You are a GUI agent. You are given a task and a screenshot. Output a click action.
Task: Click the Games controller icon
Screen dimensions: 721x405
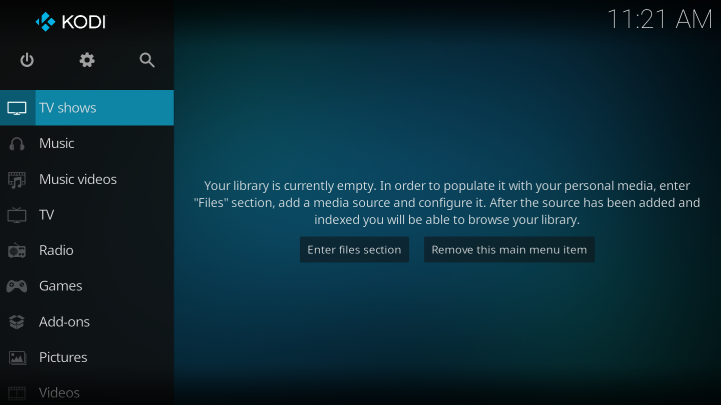17,286
